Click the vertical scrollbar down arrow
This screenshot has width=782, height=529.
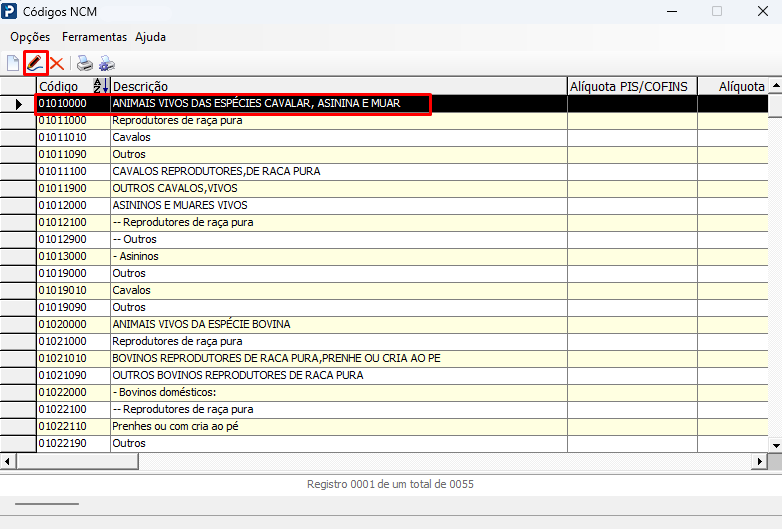click(776, 445)
